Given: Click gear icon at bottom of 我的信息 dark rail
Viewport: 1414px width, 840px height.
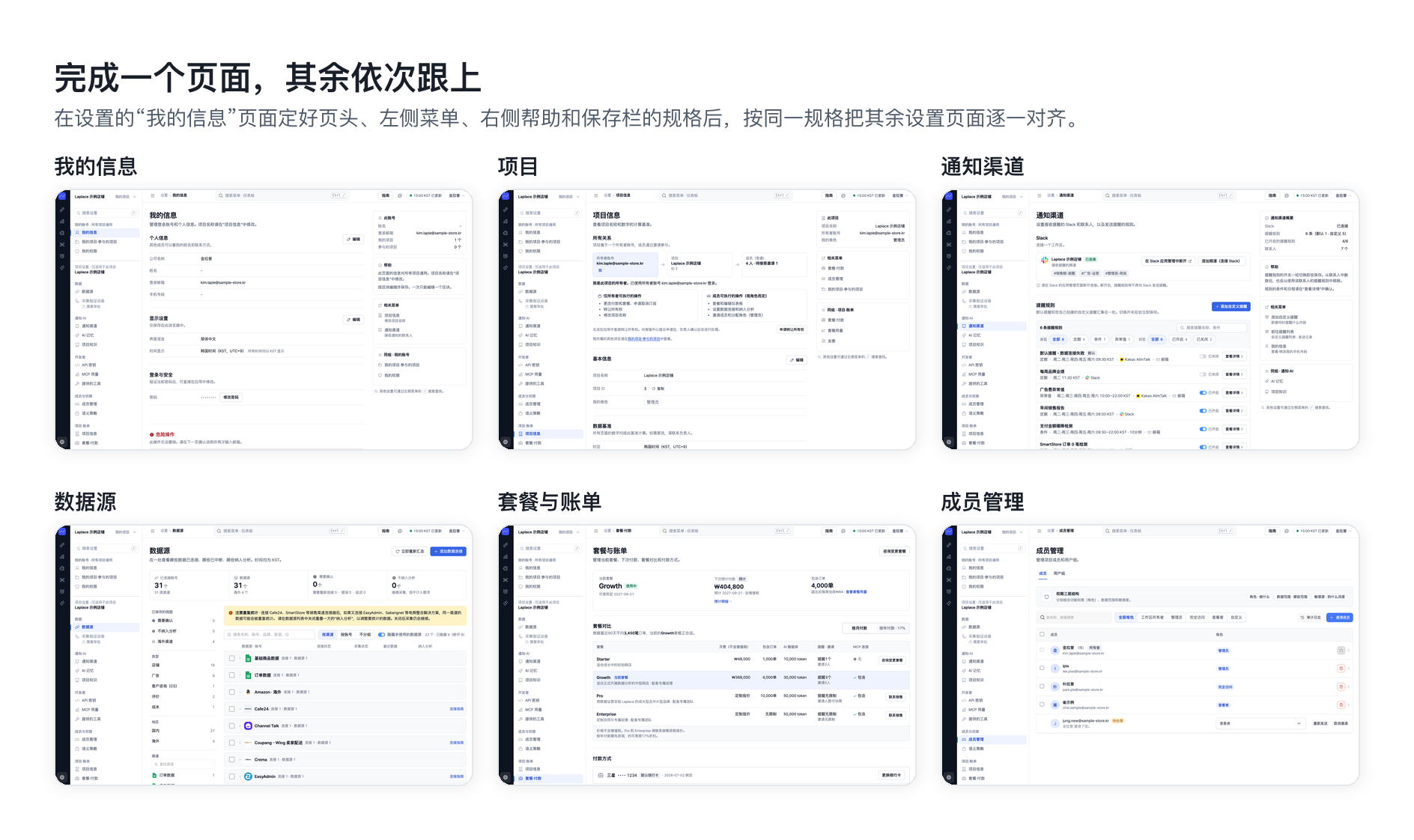Looking at the screenshot, I should (62, 442).
